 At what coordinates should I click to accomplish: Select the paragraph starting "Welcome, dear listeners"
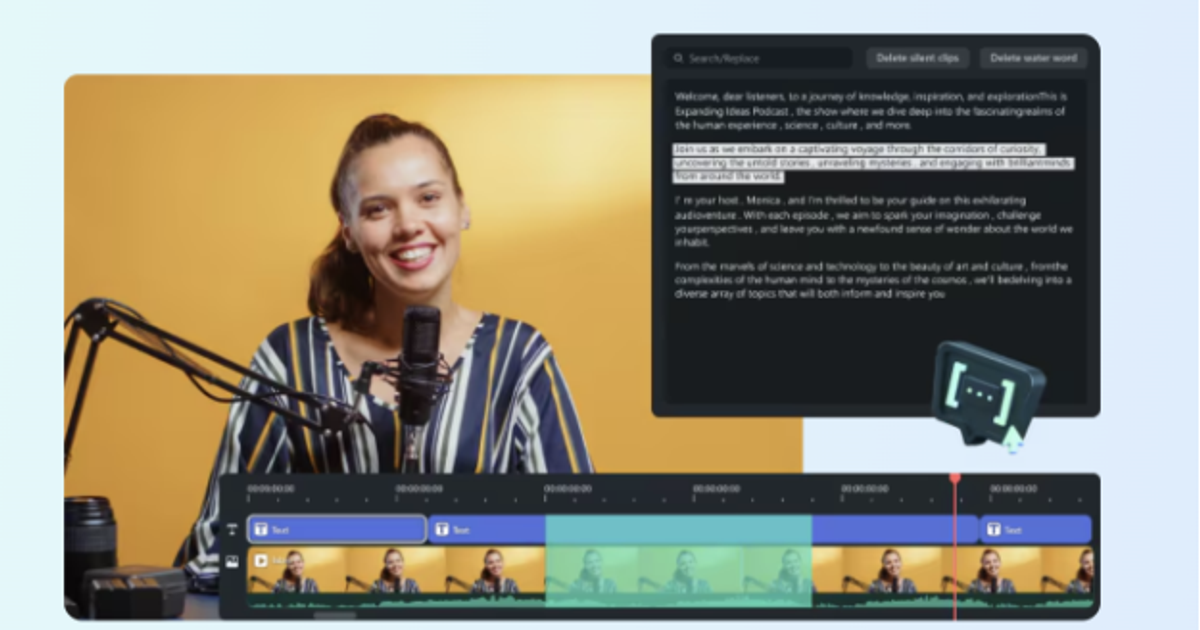tap(870, 111)
